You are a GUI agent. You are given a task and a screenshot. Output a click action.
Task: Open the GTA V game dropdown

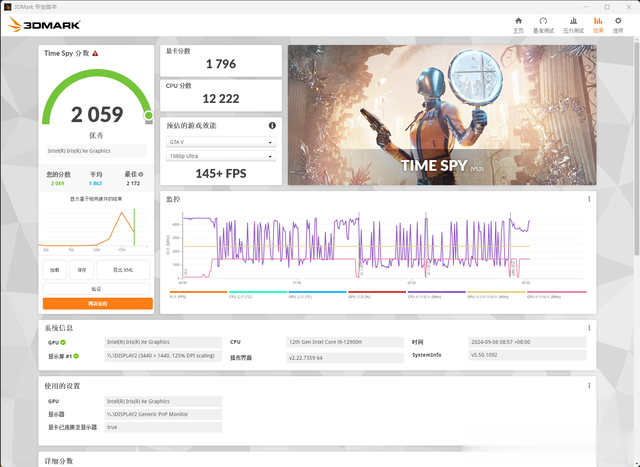pyautogui.click(x=221, y=142)
